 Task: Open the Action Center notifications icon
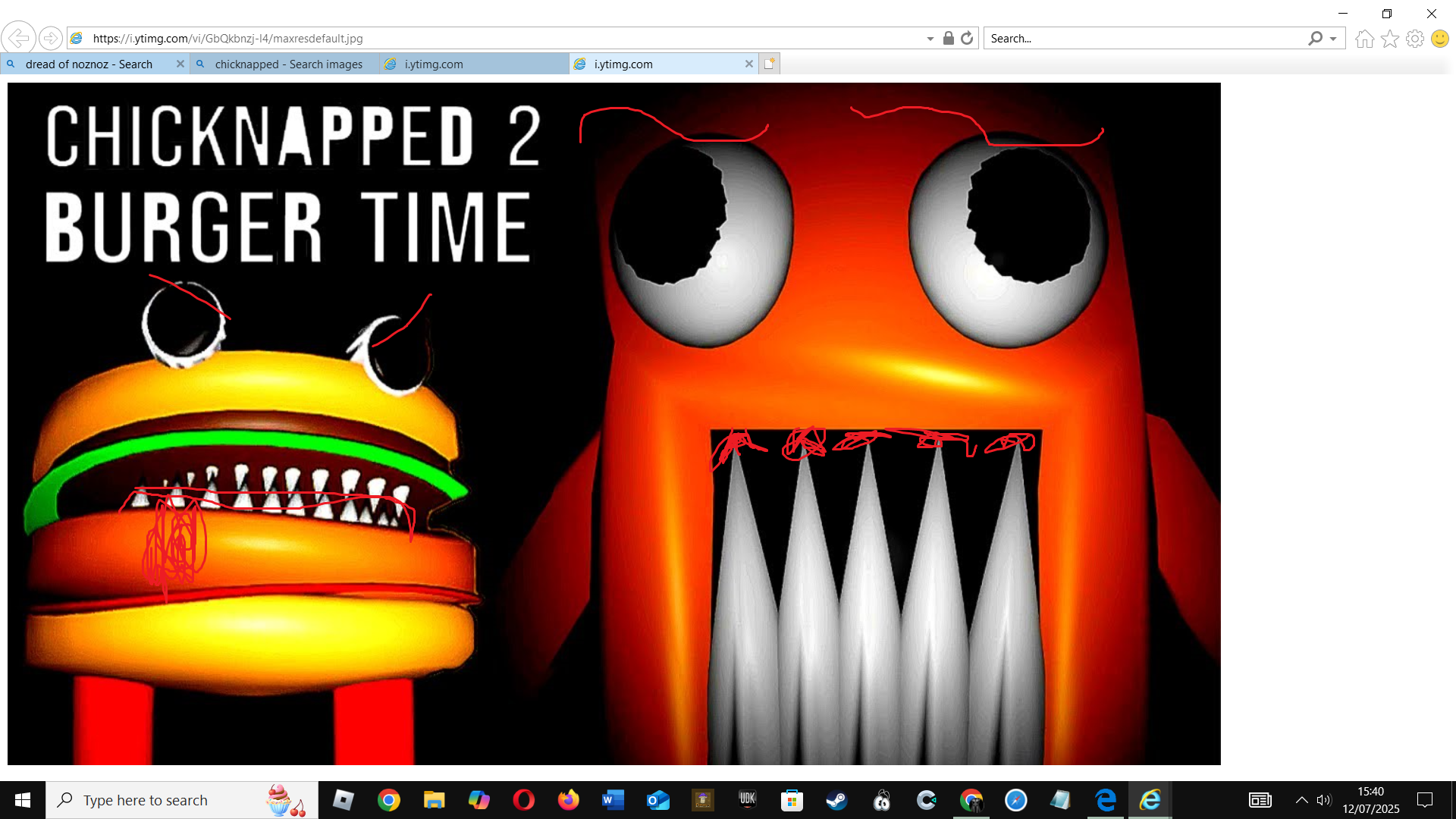tap(1425, 800)
